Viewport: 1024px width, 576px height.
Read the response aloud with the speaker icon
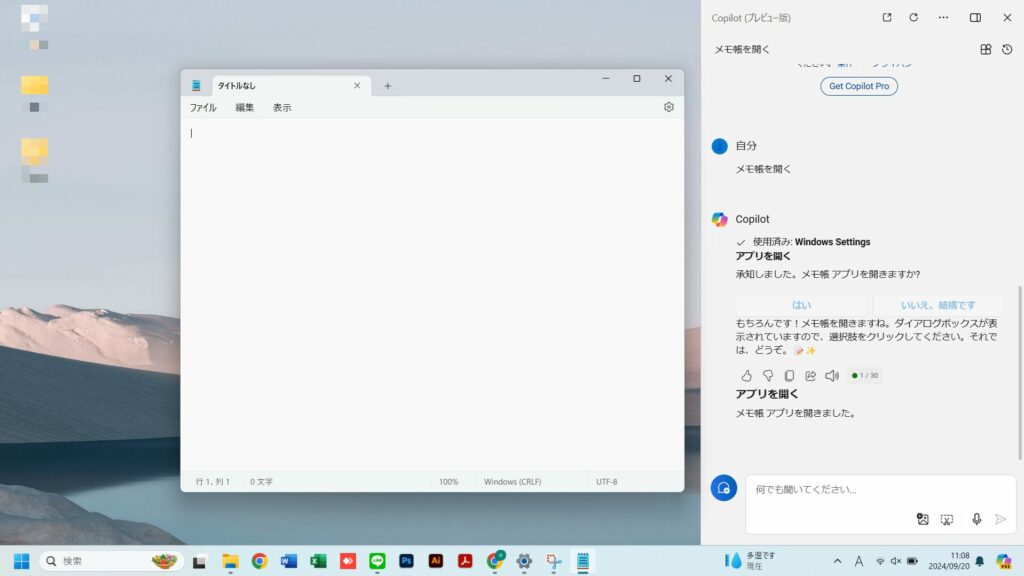tap(831, 375)
